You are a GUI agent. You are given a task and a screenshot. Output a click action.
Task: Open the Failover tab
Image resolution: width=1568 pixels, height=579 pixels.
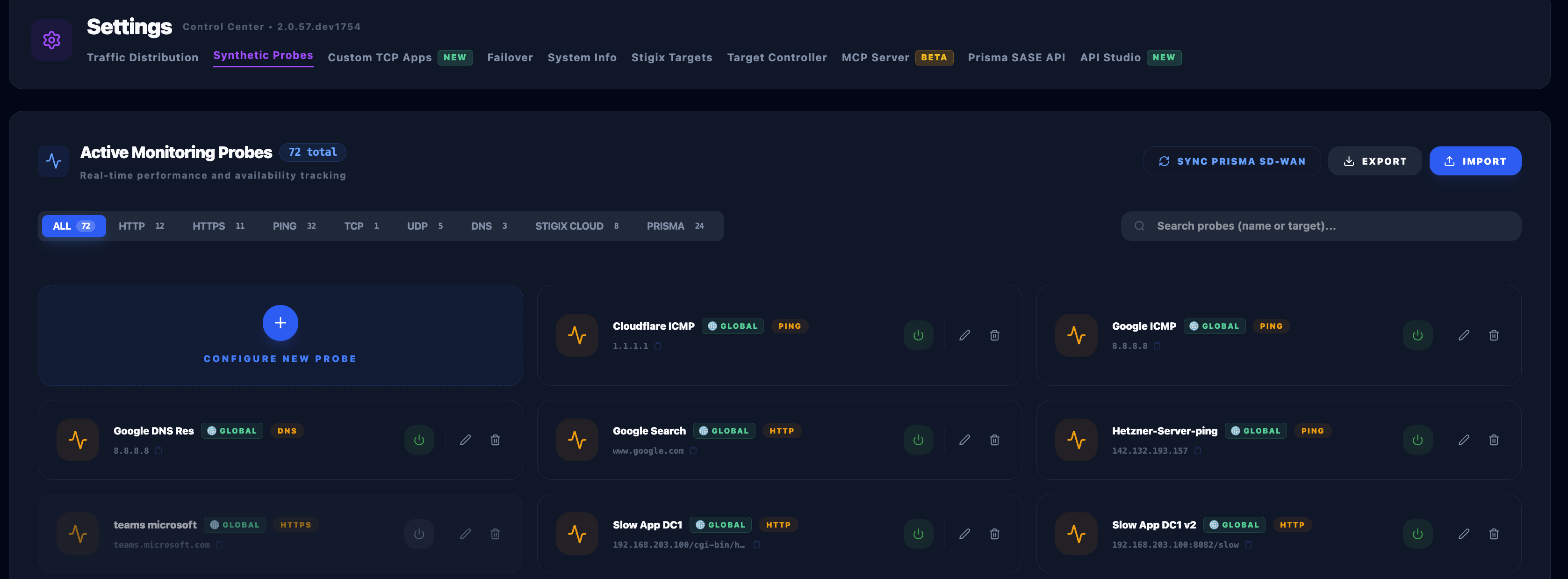pos(510,57)
